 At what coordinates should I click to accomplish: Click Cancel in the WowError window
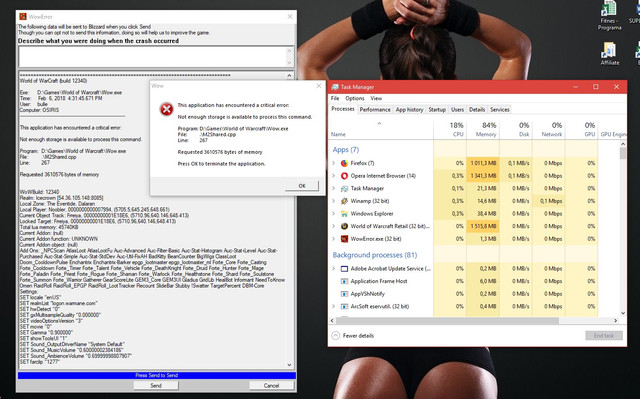(x=271, y=386)
